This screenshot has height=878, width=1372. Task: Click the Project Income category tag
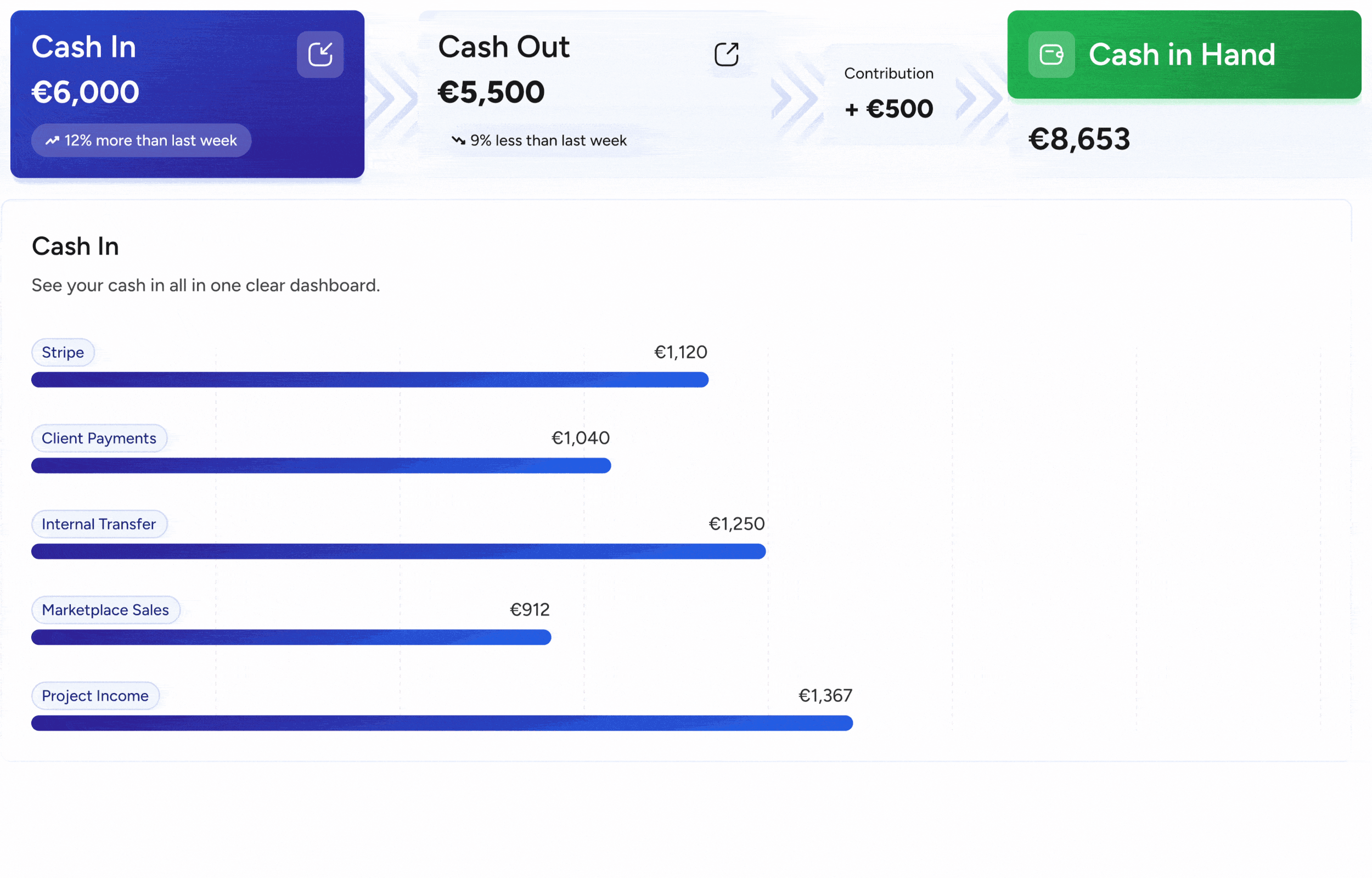[x=94, y=696]
